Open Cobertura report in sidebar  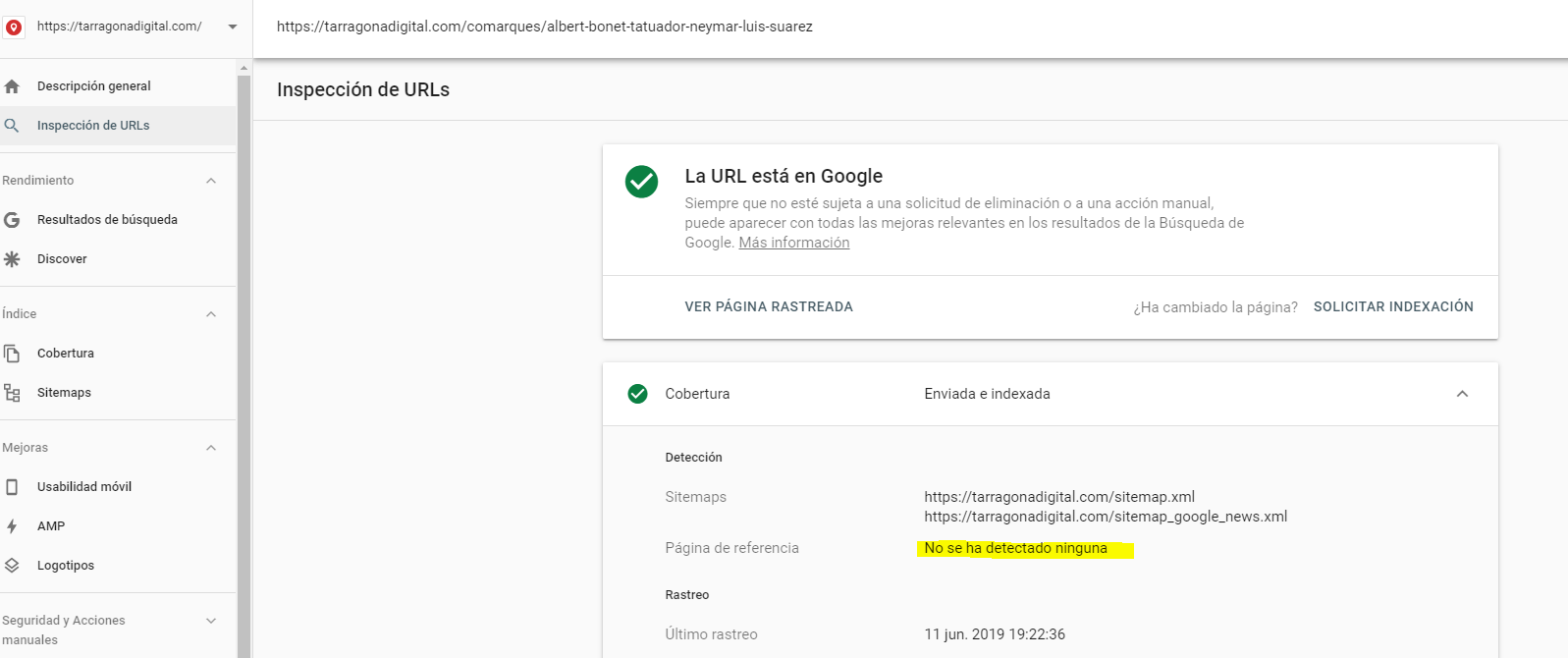pos(66,354)
